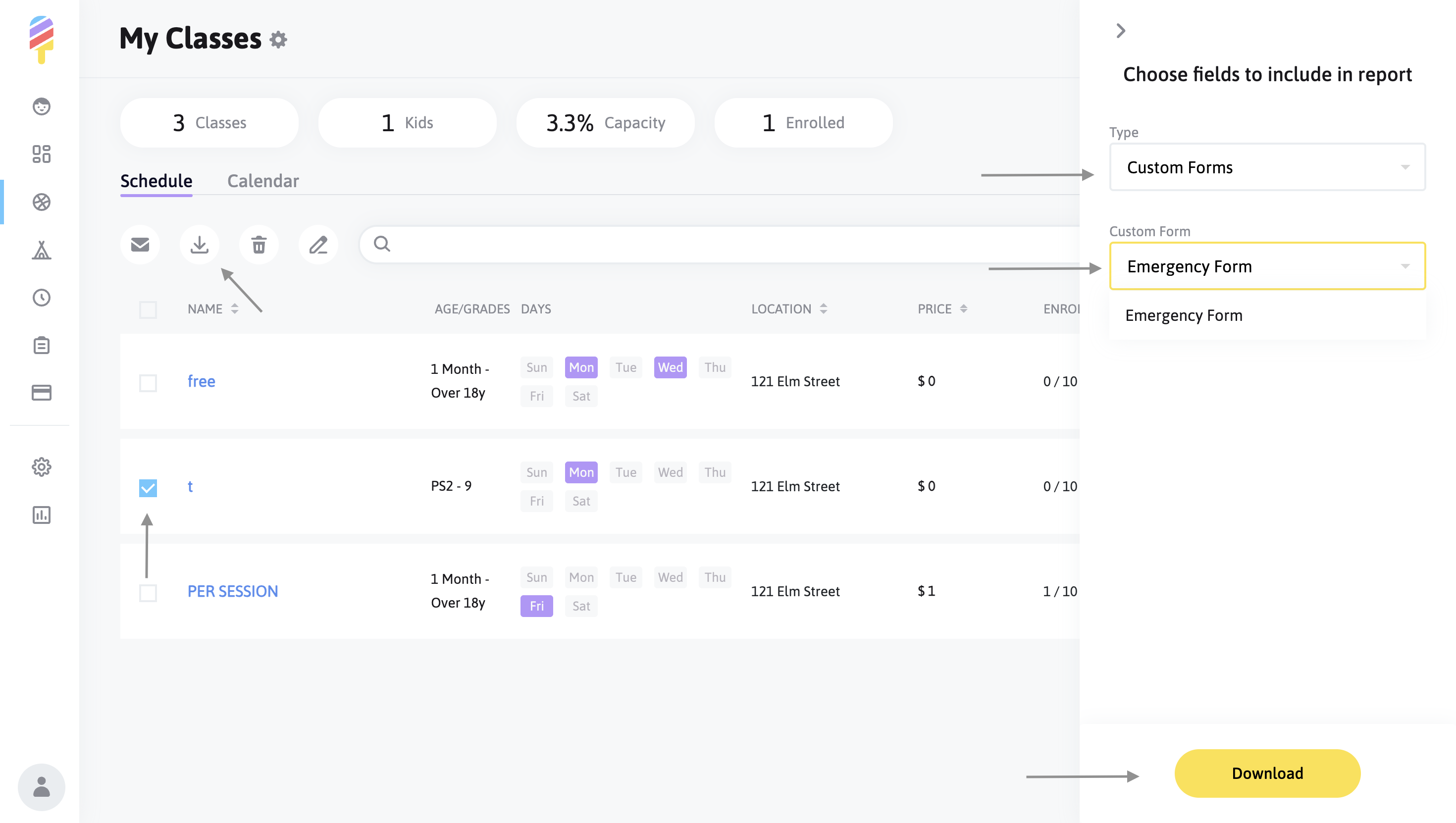Check the box for PER SESSION class
This screenshot has height=823, width=1456.
[148, 592]
